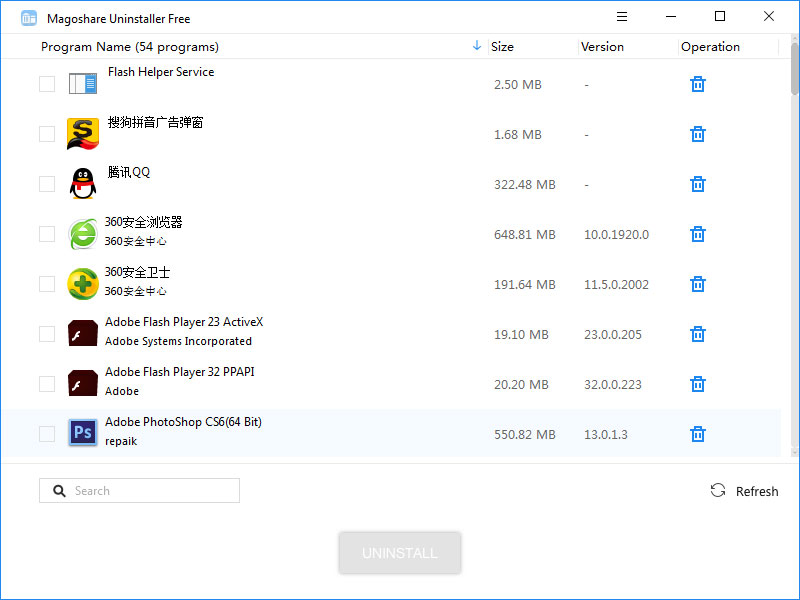The height and width of the screenshot is (600, 800).
Task: Click the Sogou program icon
Action: [82, 134]
